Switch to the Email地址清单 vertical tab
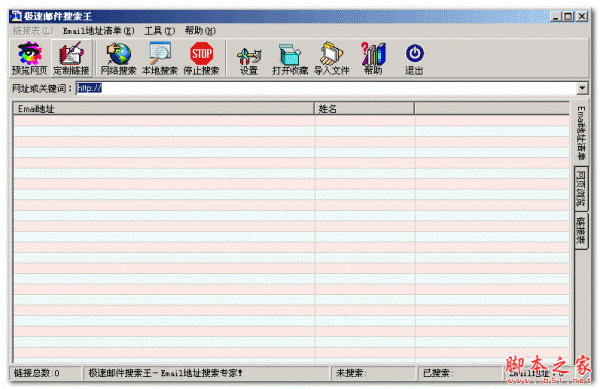600x389 pixels. point(581,133)
